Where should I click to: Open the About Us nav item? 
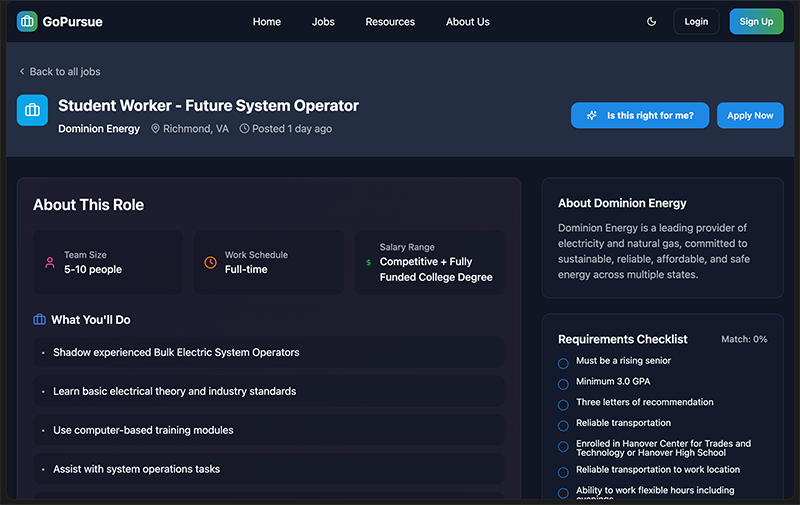pos(467,22)
